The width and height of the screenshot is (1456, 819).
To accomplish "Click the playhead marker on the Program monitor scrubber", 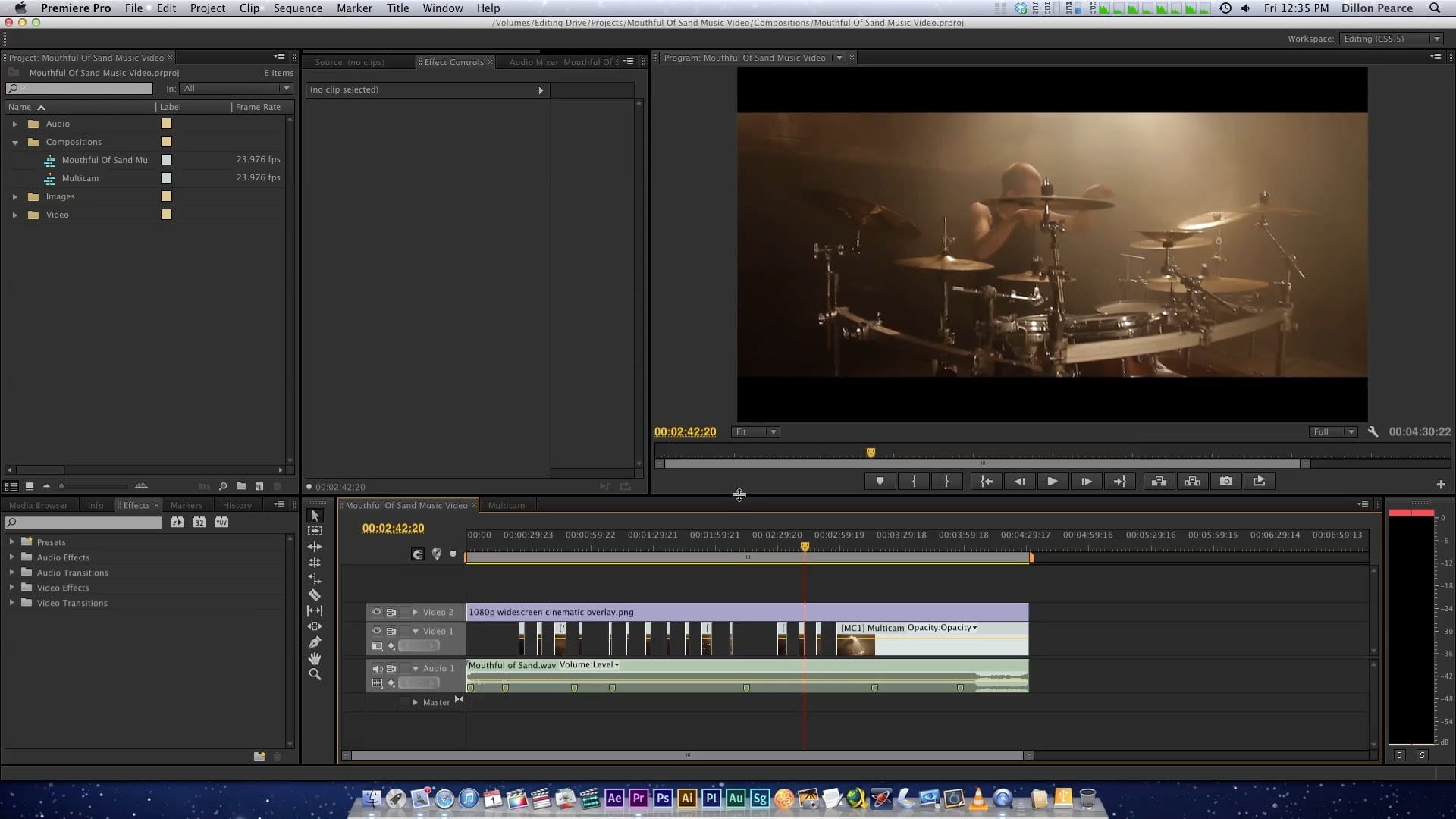I will pyautogui.click(x=871, y=453).
